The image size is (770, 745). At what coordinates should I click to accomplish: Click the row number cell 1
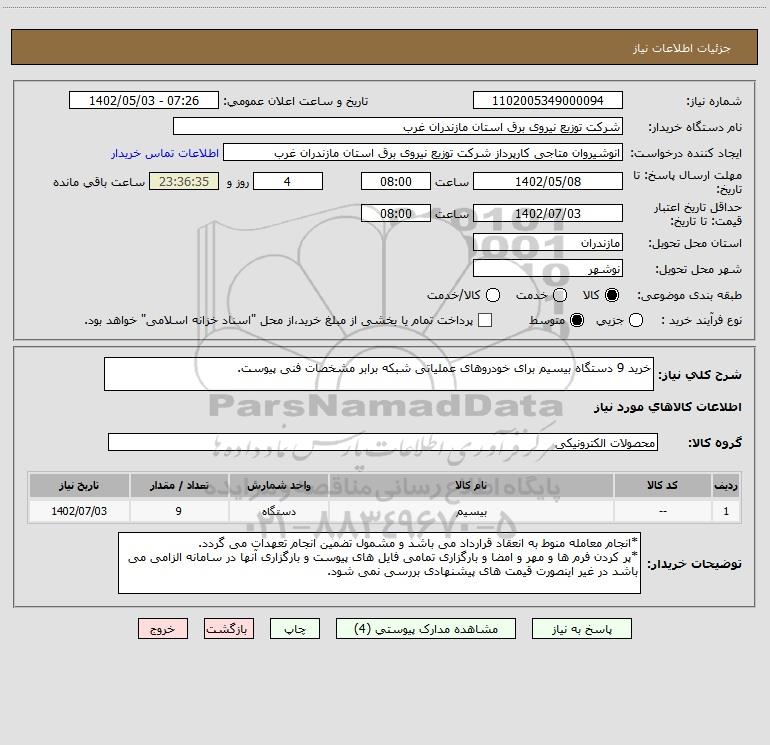[726, 511]
